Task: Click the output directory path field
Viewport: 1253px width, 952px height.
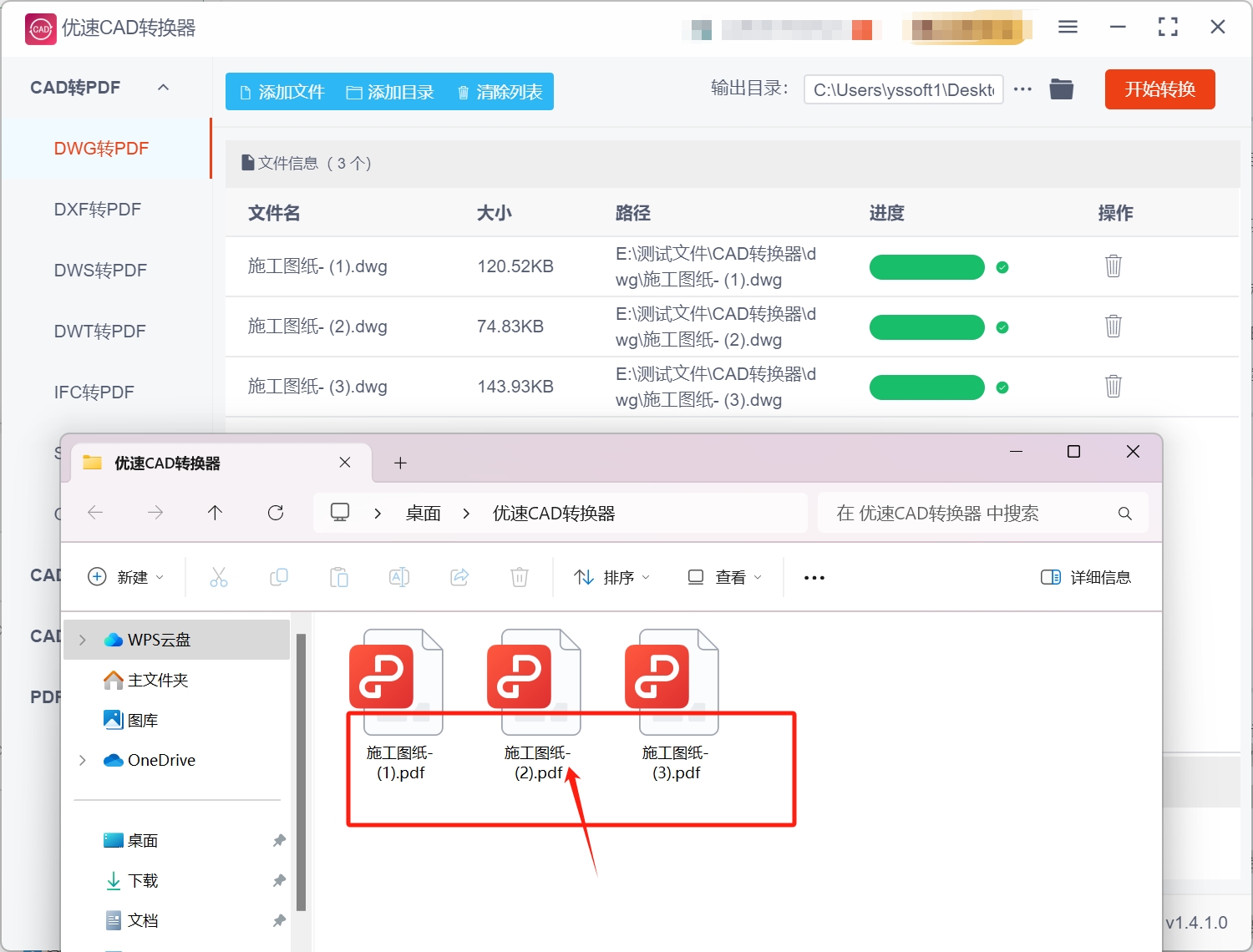Action: pyautogui.click(x=903, y=89)
